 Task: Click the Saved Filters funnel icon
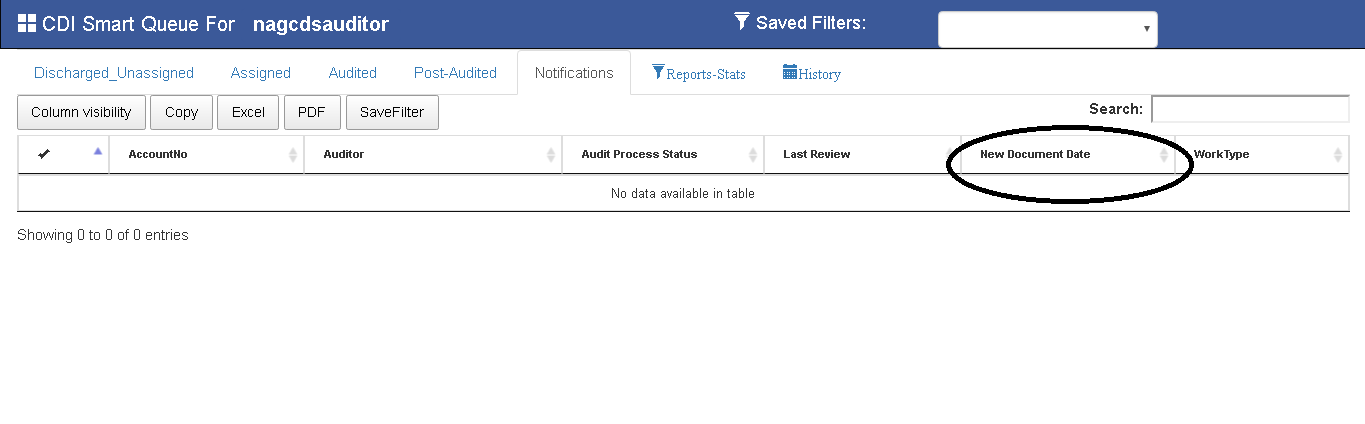pos(741,21)
